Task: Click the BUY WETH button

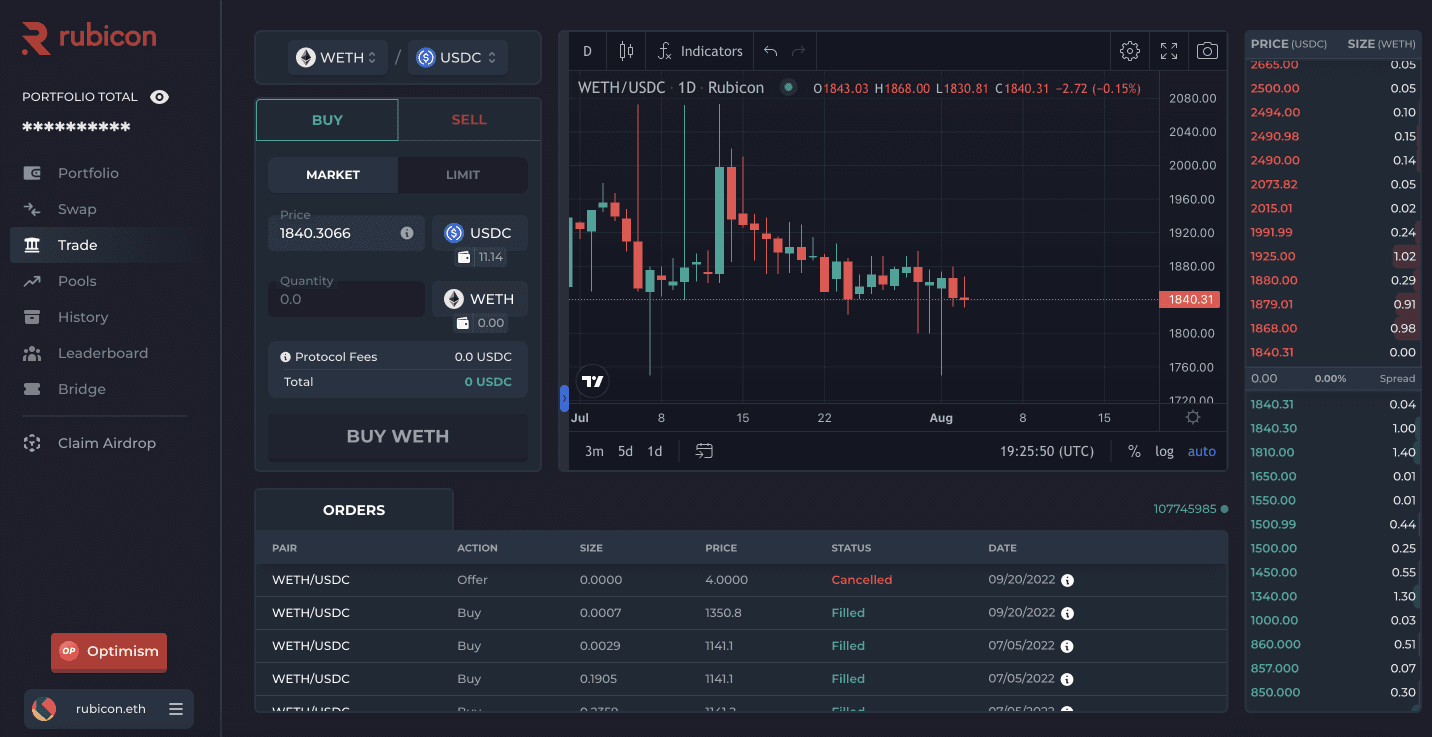Action: [398, 437]
